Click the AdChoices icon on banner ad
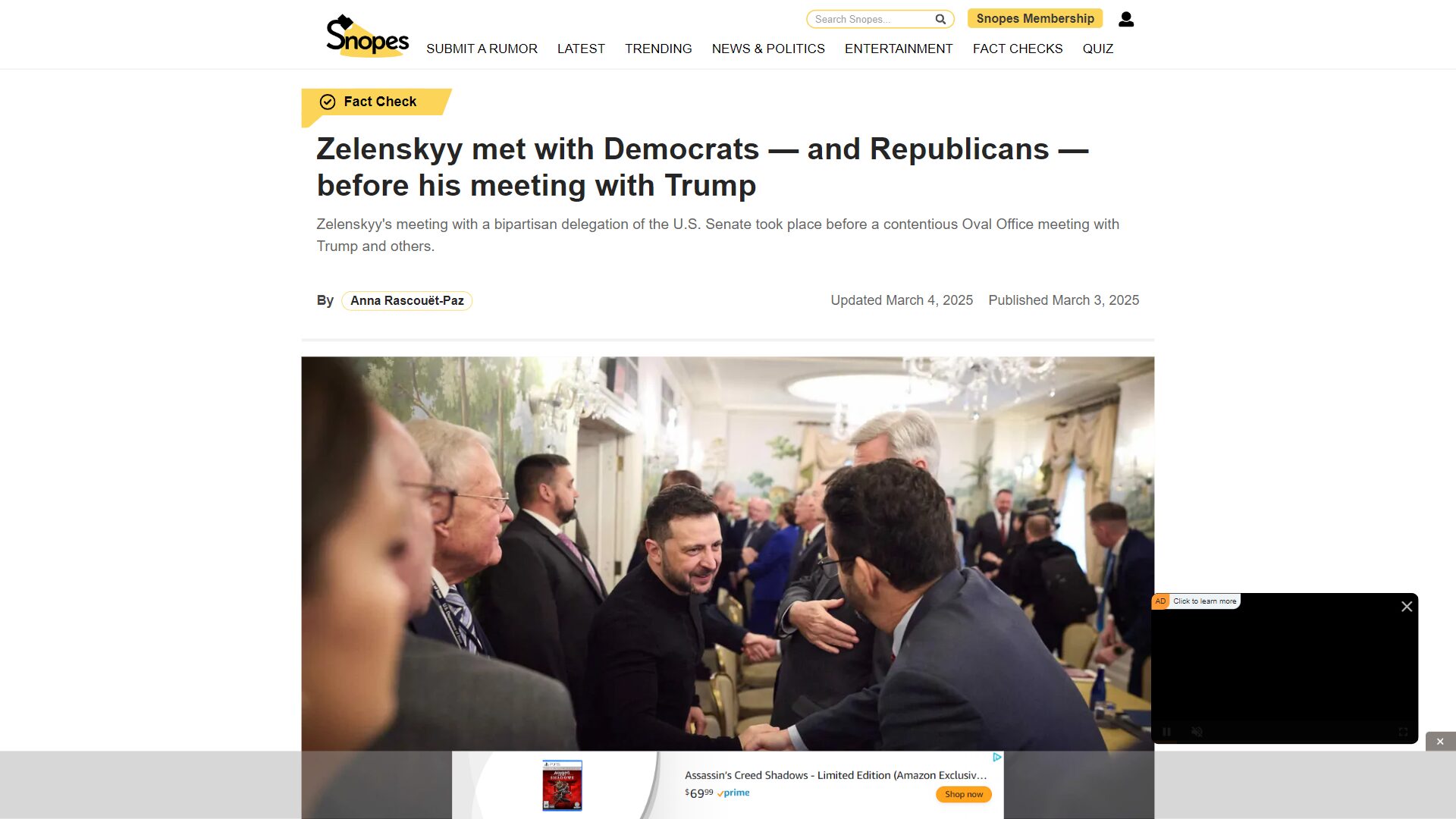 (997, 757)
